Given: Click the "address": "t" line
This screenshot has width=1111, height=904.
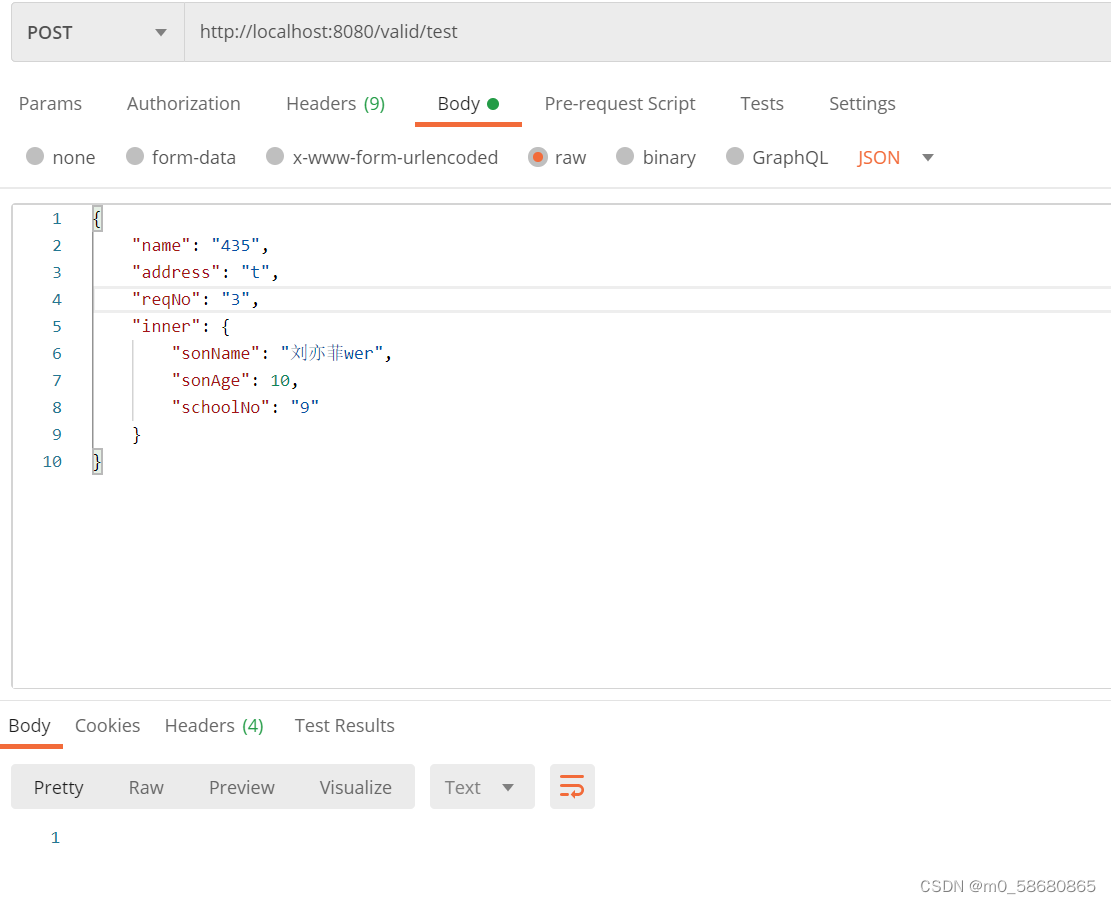Looking at the screenshot, I should [x=205, y=273].
